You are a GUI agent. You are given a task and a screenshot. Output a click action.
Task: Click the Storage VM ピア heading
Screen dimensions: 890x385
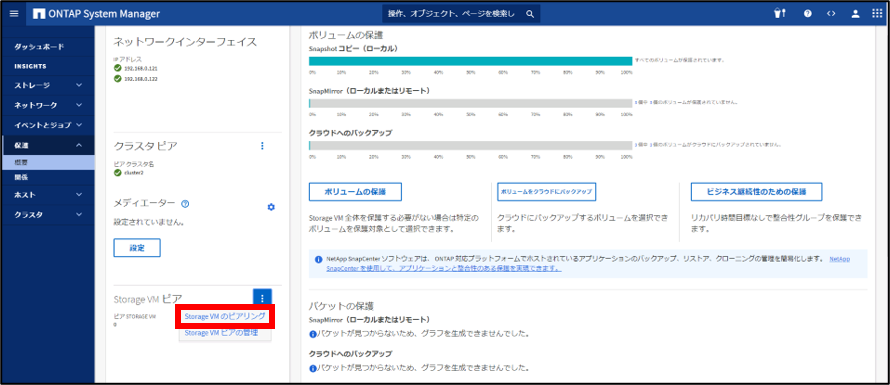tap(148, 298)
